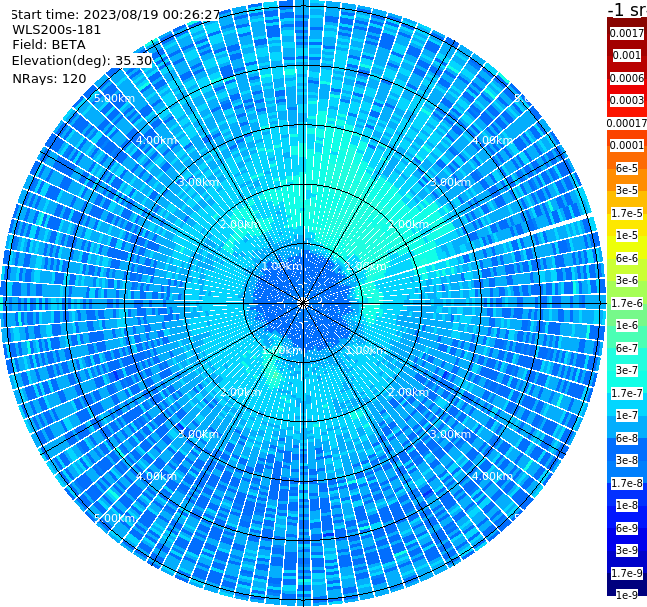Click the 3e-7 colorbar tick label
647x607 pixels.
pos(627,370)
